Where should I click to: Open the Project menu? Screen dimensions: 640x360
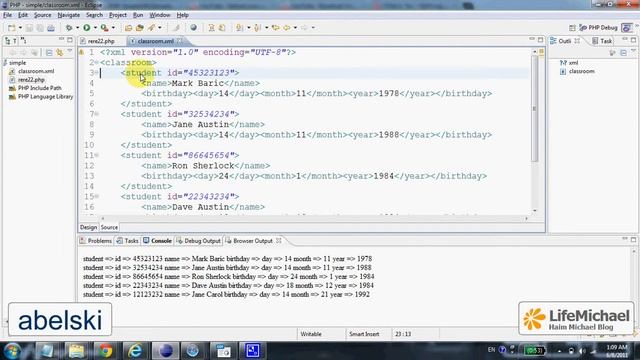point(118,15)
